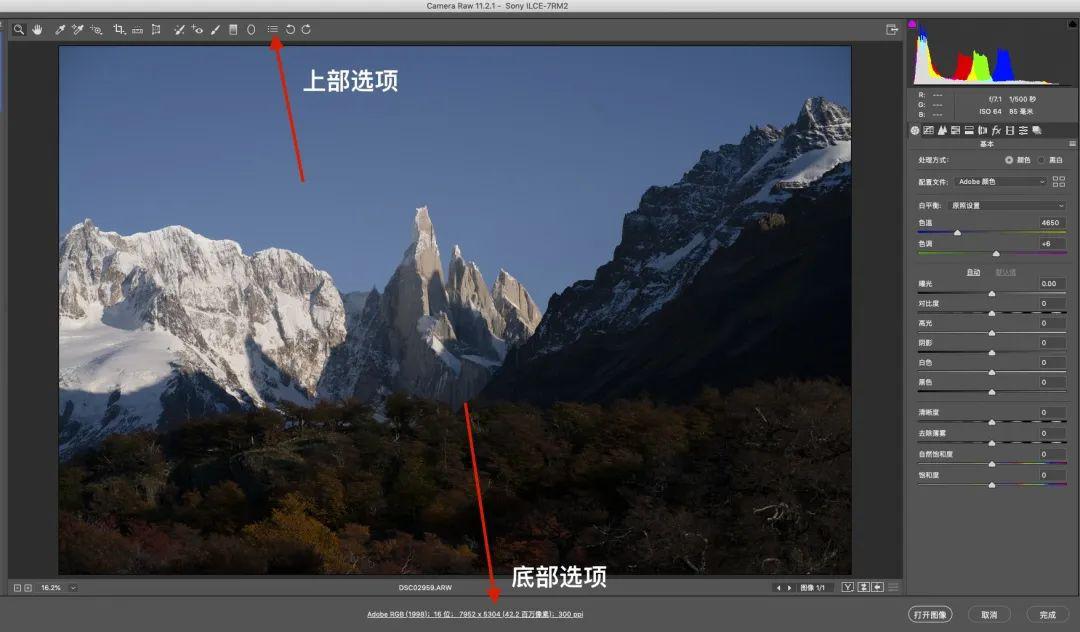This screenshot has width=1080, height=632.
Task: Open the 白平衡 原照设置 dropdown
Action: tap(1005, 205)
